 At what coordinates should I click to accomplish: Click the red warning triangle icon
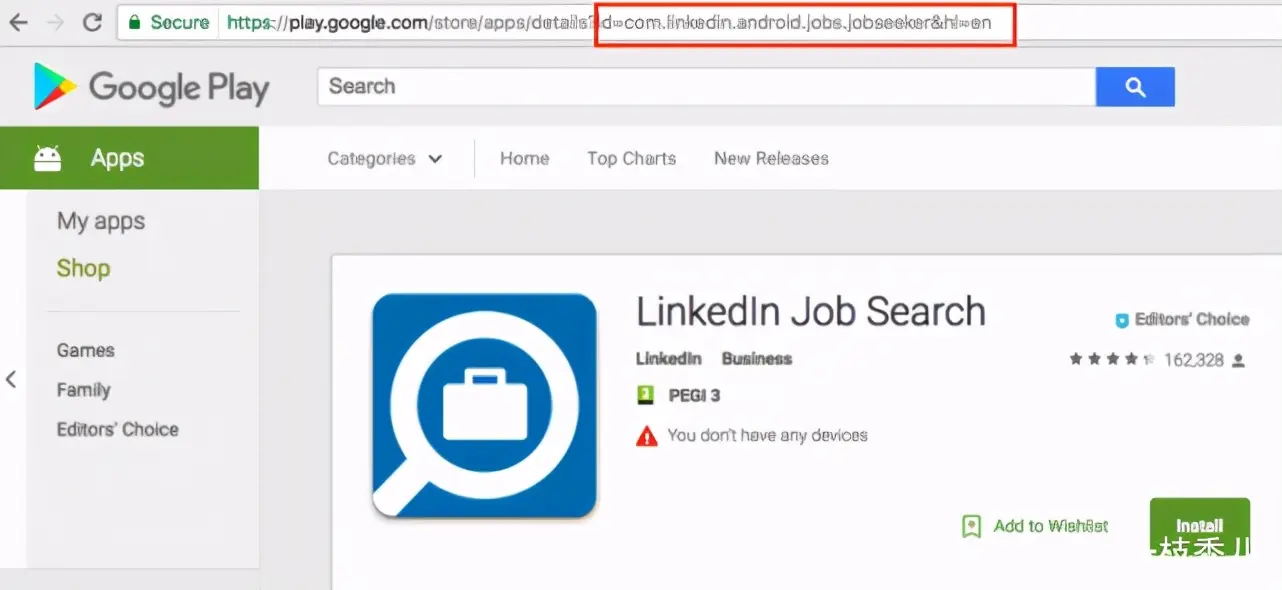coord(647,435)
